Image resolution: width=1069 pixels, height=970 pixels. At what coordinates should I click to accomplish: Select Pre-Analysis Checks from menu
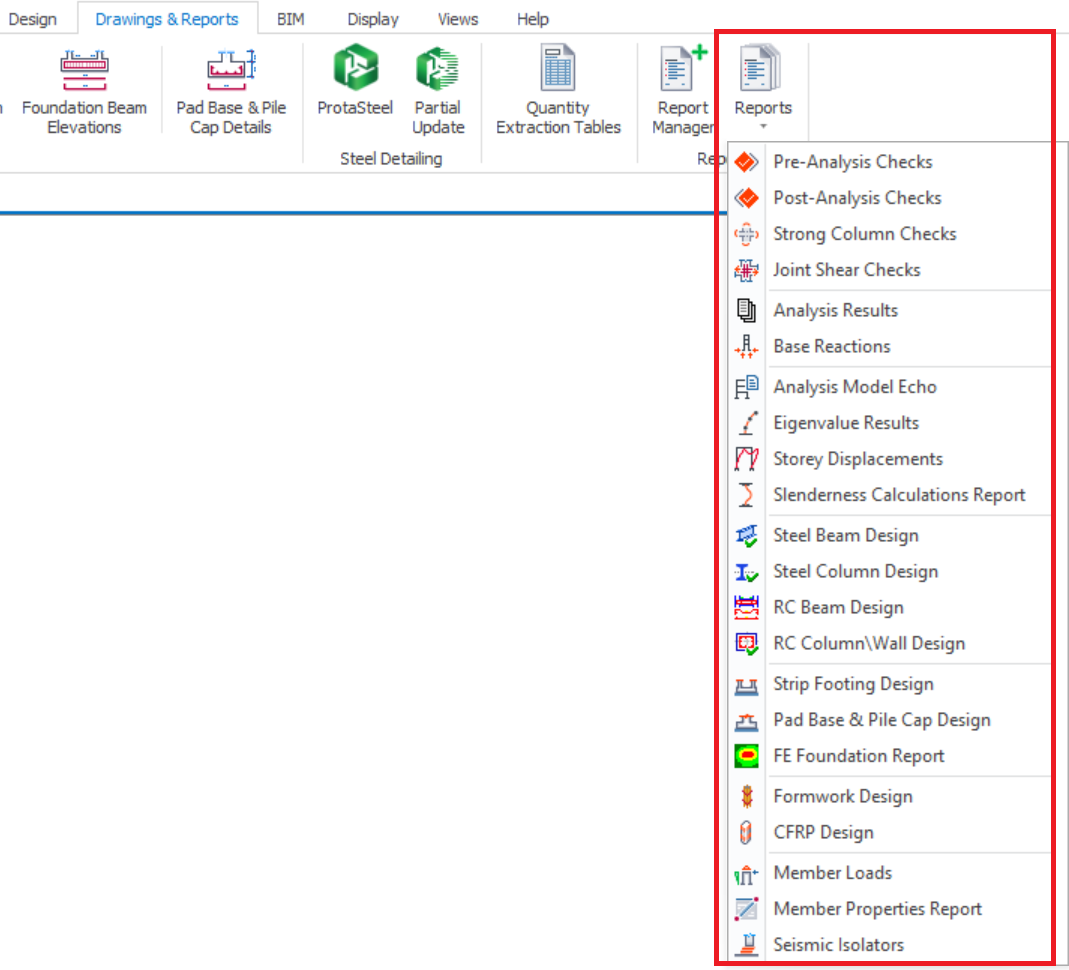coord(852,162)
